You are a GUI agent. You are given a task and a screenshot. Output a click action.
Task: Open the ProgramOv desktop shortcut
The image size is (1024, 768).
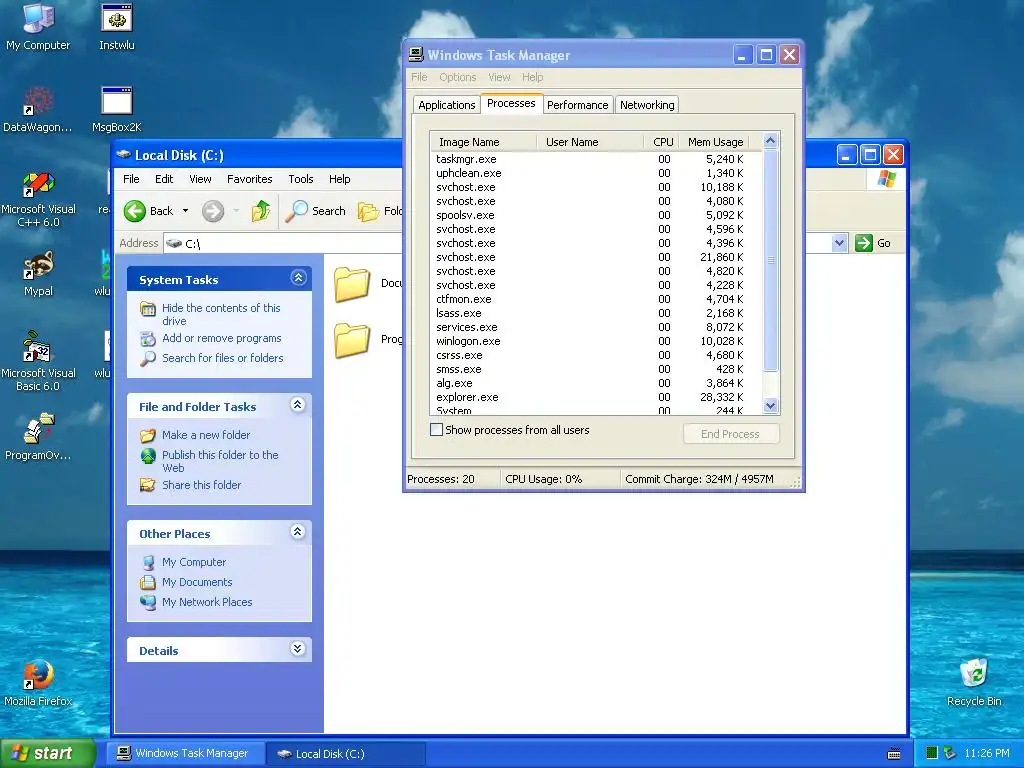38,436
